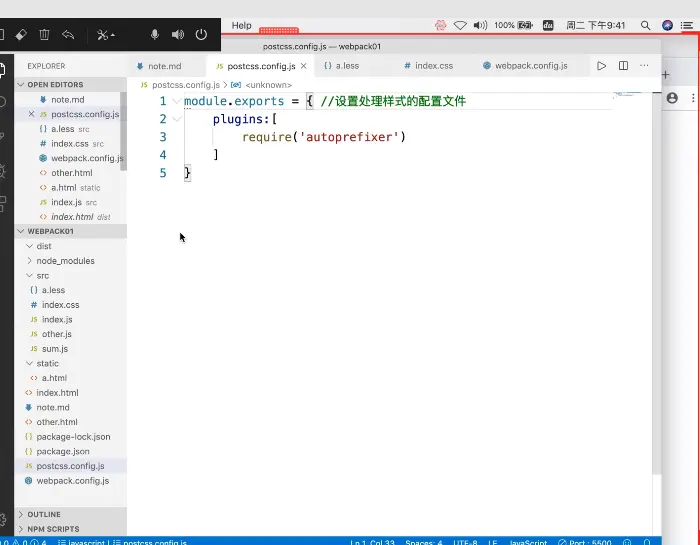Open note.md in project root tree

(71, 408)
